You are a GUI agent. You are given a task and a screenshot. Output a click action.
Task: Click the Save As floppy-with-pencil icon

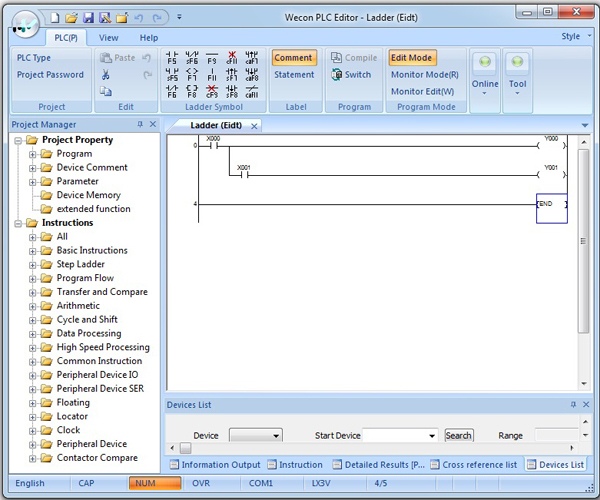pyautogui.click(x=105, y=18)
